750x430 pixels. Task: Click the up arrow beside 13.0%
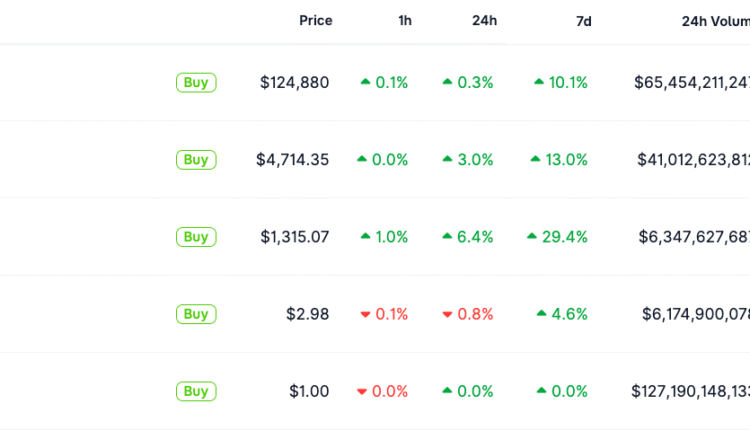click(536, 159)
